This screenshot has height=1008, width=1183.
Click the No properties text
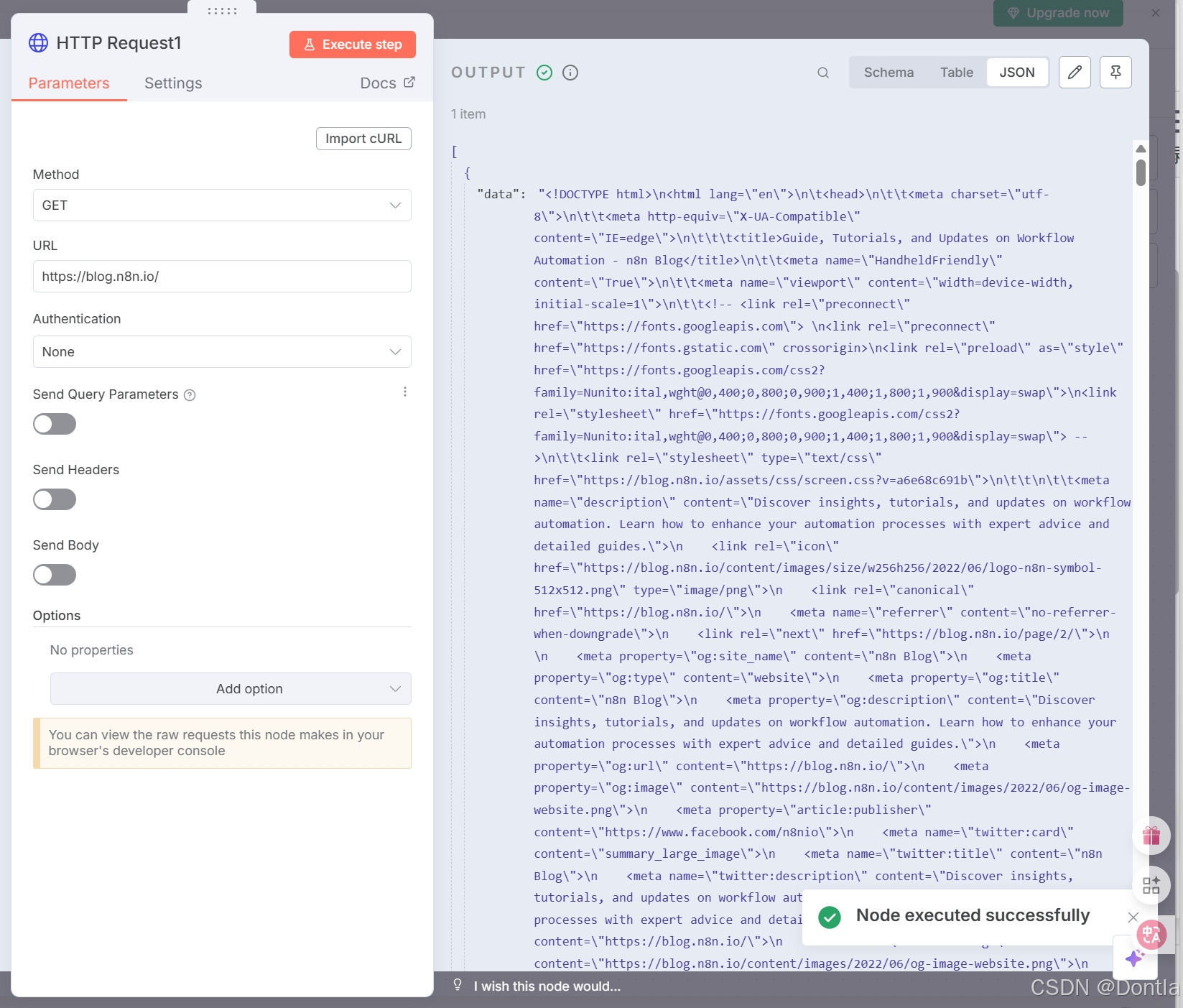[92, 650]
